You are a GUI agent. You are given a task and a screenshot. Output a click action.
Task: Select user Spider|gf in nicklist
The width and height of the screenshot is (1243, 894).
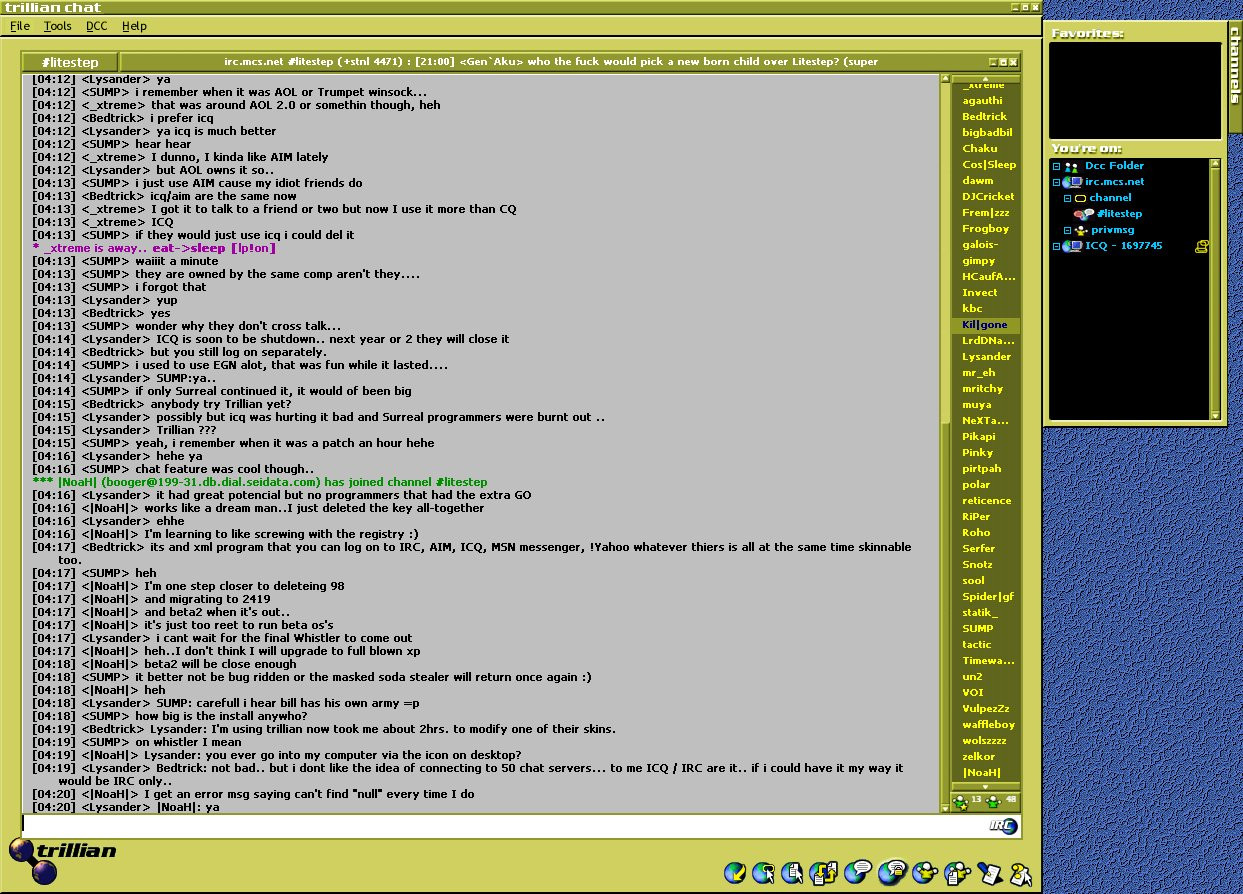(x=988, y=597)
